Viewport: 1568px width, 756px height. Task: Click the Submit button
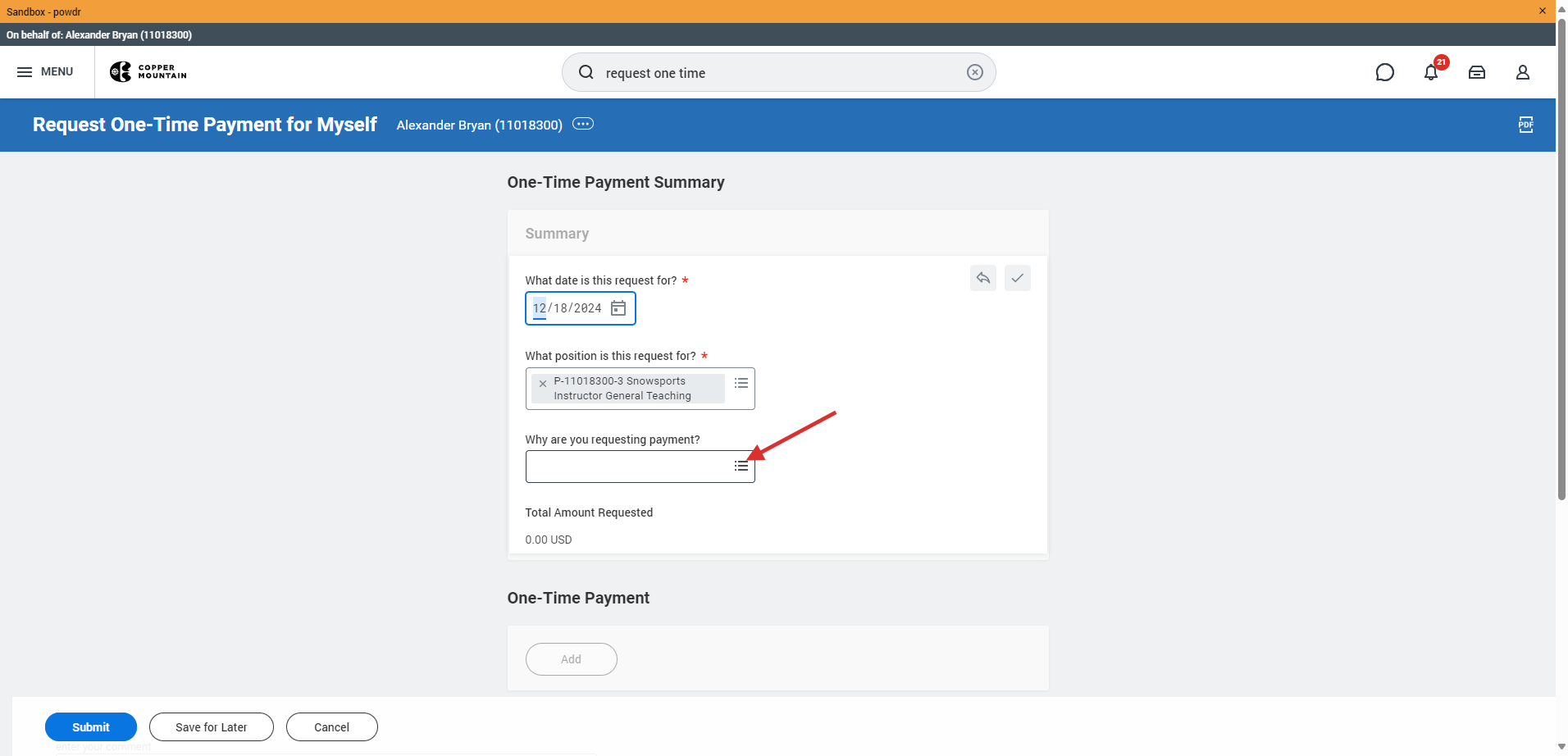(x=91, y=727)
